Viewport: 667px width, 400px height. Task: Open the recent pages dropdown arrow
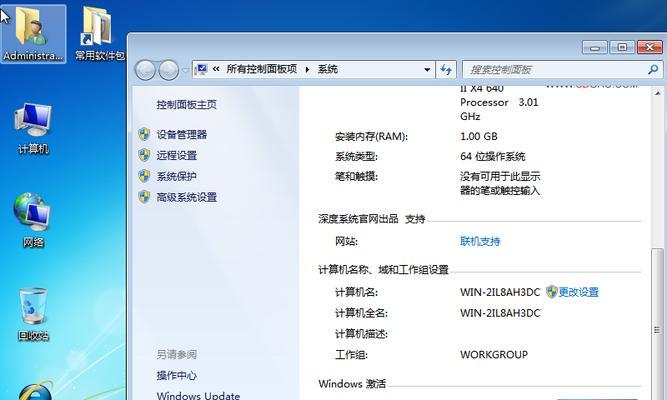(x=185, y=70)
